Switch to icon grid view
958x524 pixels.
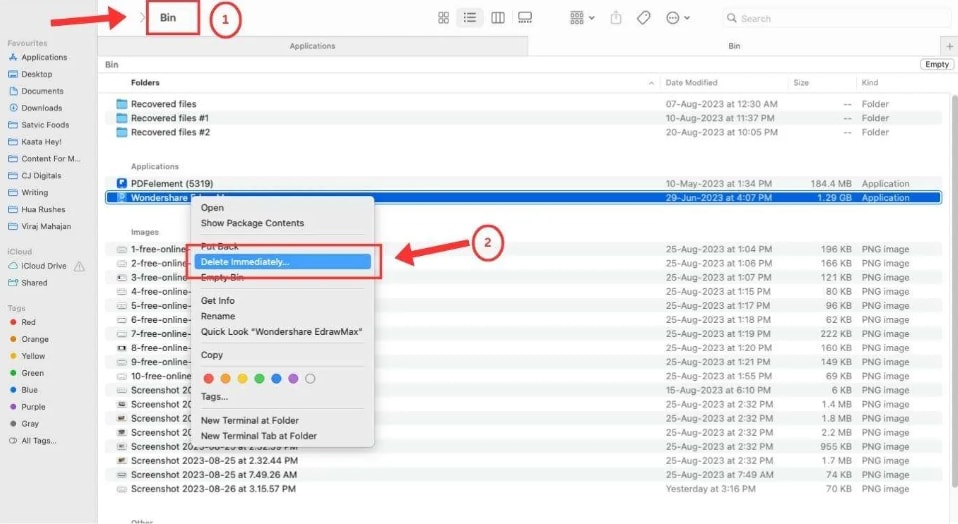pyautogui.click(x=444, y=18)
